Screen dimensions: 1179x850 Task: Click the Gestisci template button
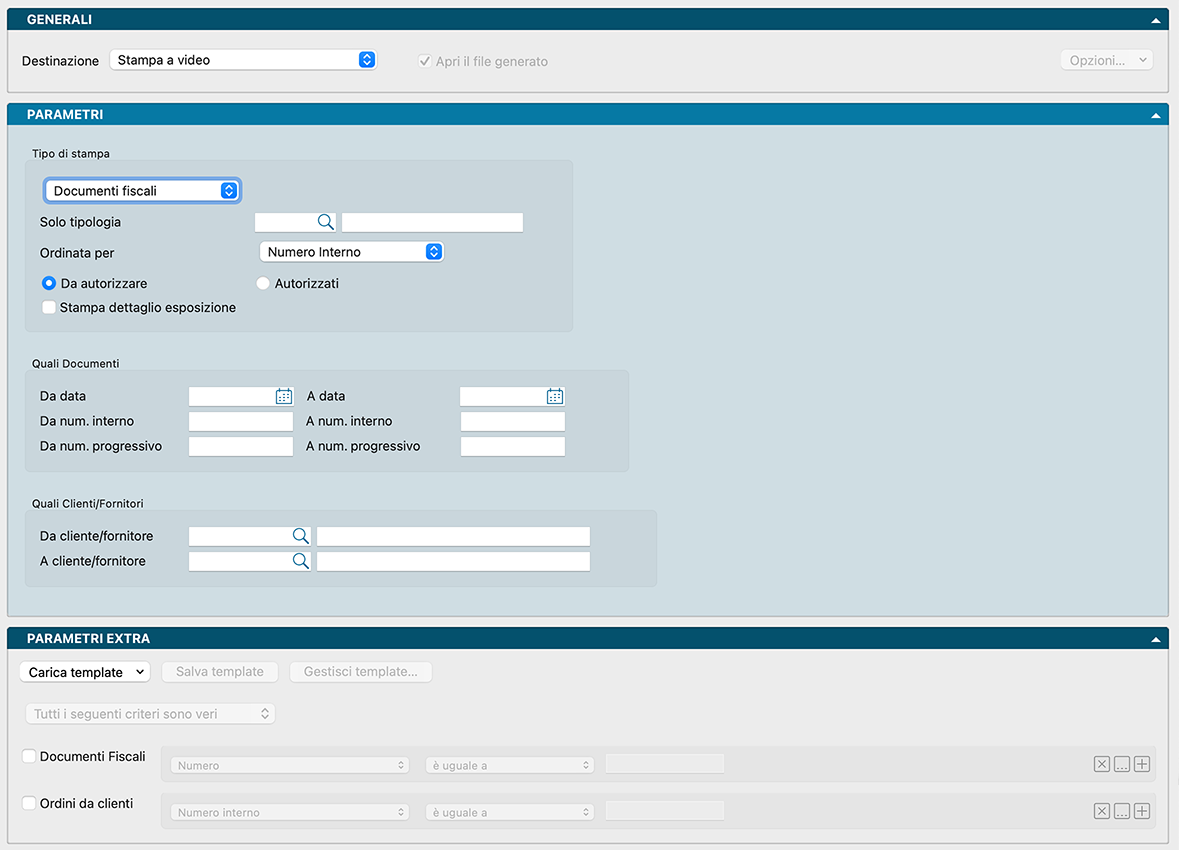[360, 672]
